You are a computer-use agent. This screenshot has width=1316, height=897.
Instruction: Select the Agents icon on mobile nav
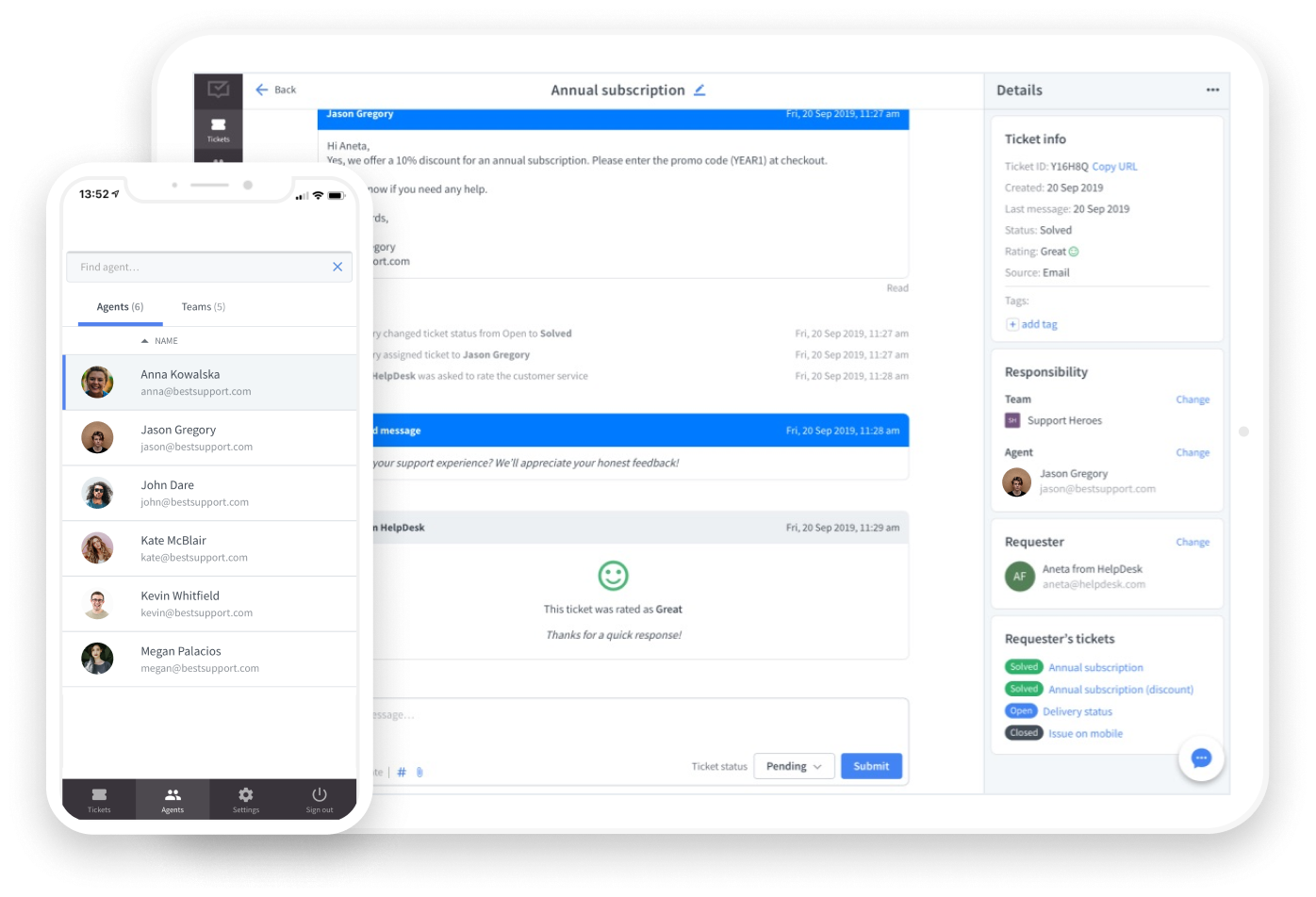(173, 798)
